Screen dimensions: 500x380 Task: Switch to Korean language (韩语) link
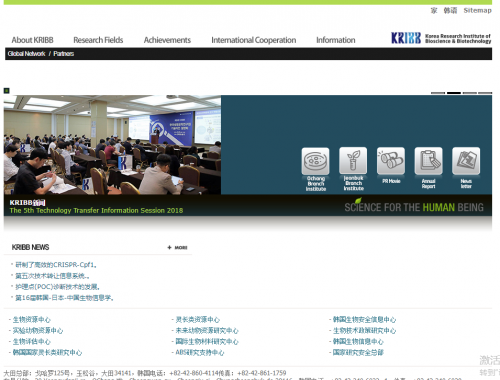450,10
